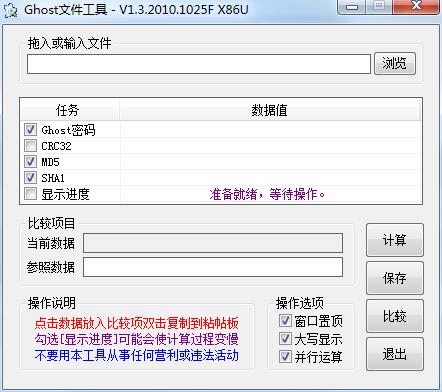Click the blue line 不要用本工具从事任何营利或违法活动
This screenshot has width=442, height=392.
(137, 355)
